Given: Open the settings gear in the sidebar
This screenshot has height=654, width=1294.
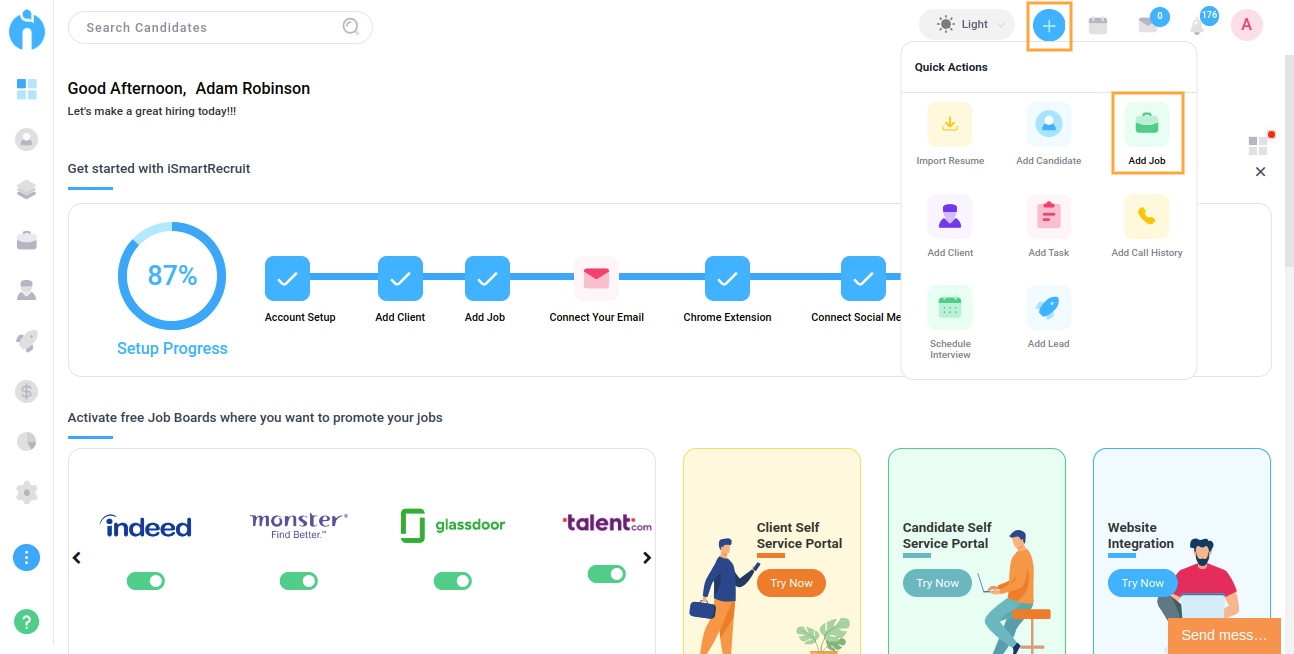Looking at the screenshot, I should [27, 492].
